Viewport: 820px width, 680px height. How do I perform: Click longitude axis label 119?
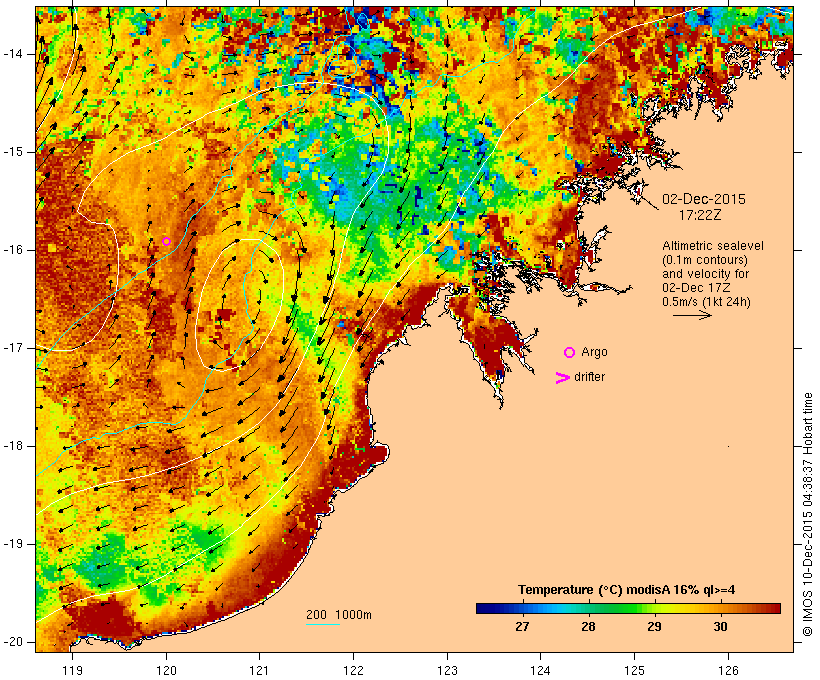pos(72,670)
